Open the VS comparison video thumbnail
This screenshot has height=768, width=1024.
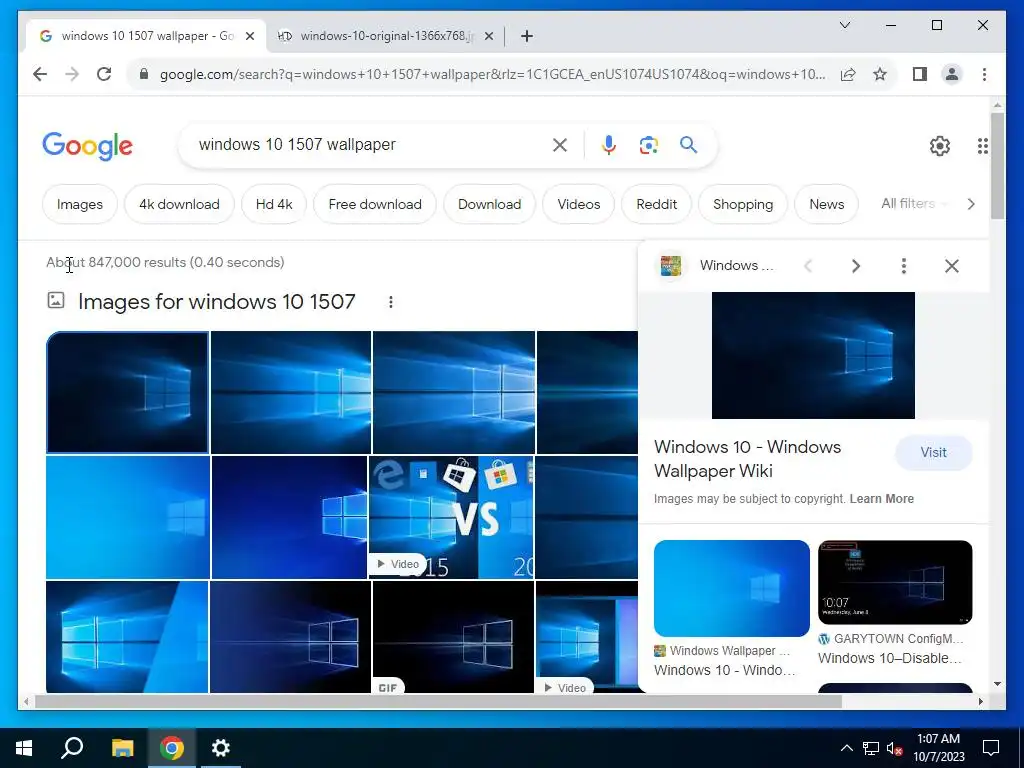pyautogui.click(x=451, y=518)
